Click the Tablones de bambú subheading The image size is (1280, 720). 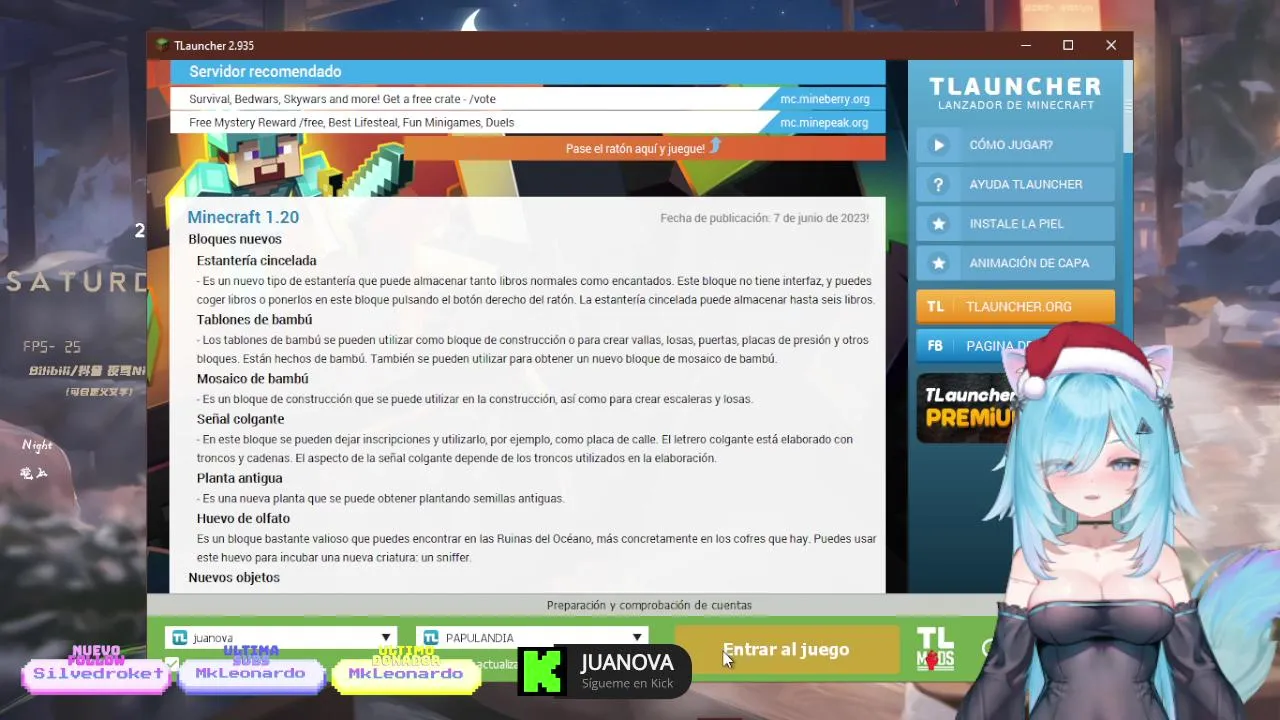tap(254, 320)
